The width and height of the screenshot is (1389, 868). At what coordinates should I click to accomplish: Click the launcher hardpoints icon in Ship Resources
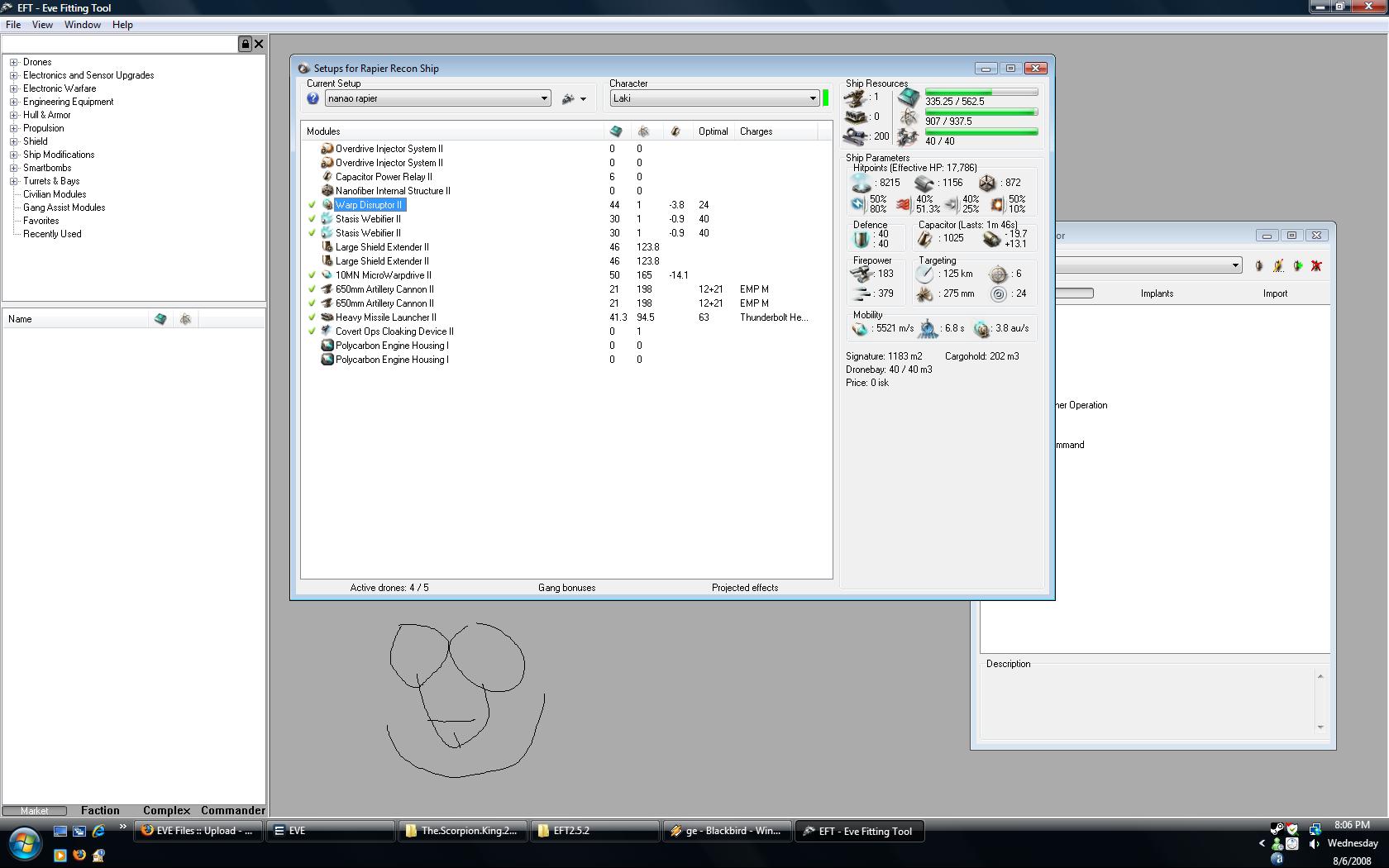point(856,117)
